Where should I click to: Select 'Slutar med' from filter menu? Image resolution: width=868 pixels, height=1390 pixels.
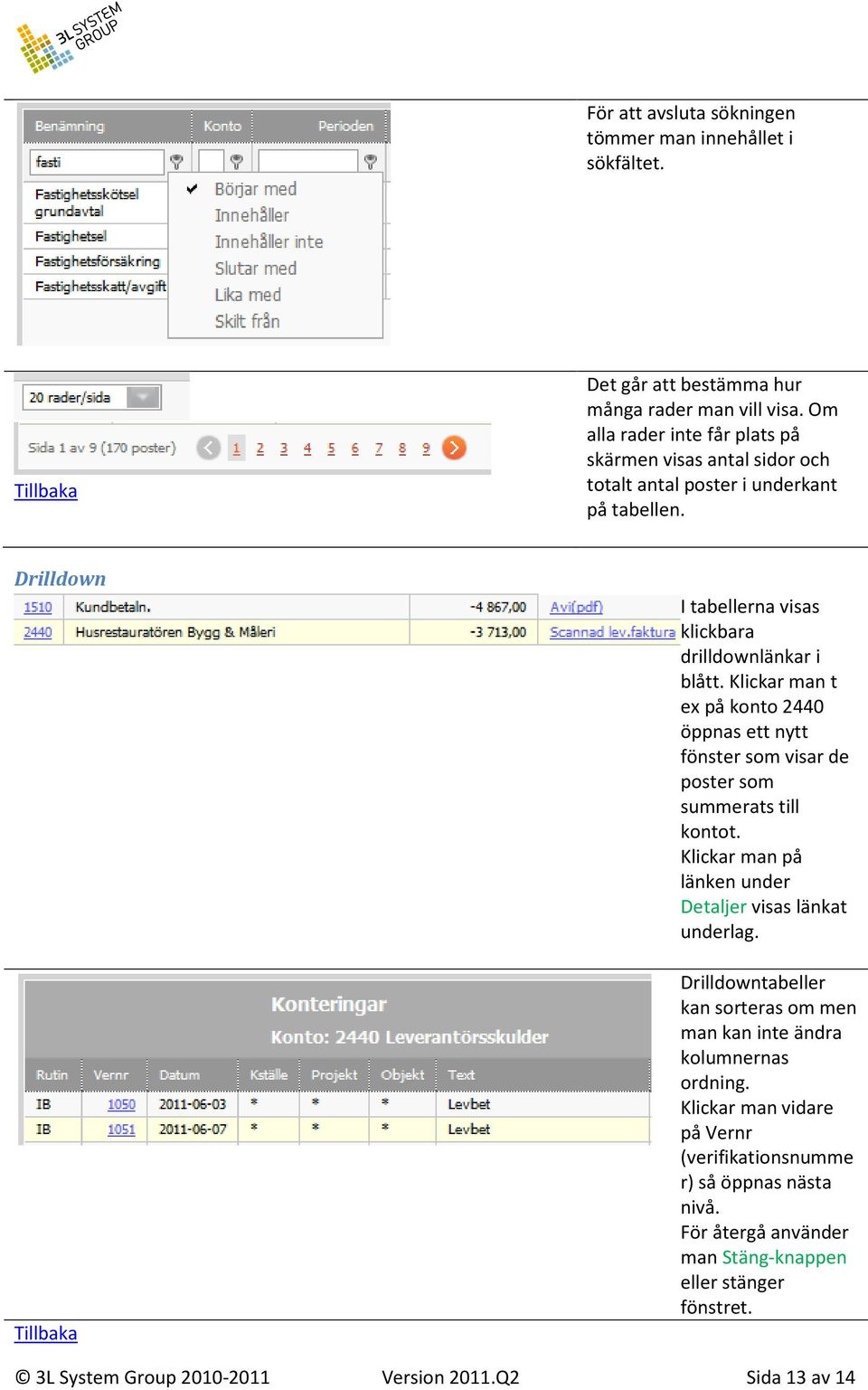pos(255,269)
